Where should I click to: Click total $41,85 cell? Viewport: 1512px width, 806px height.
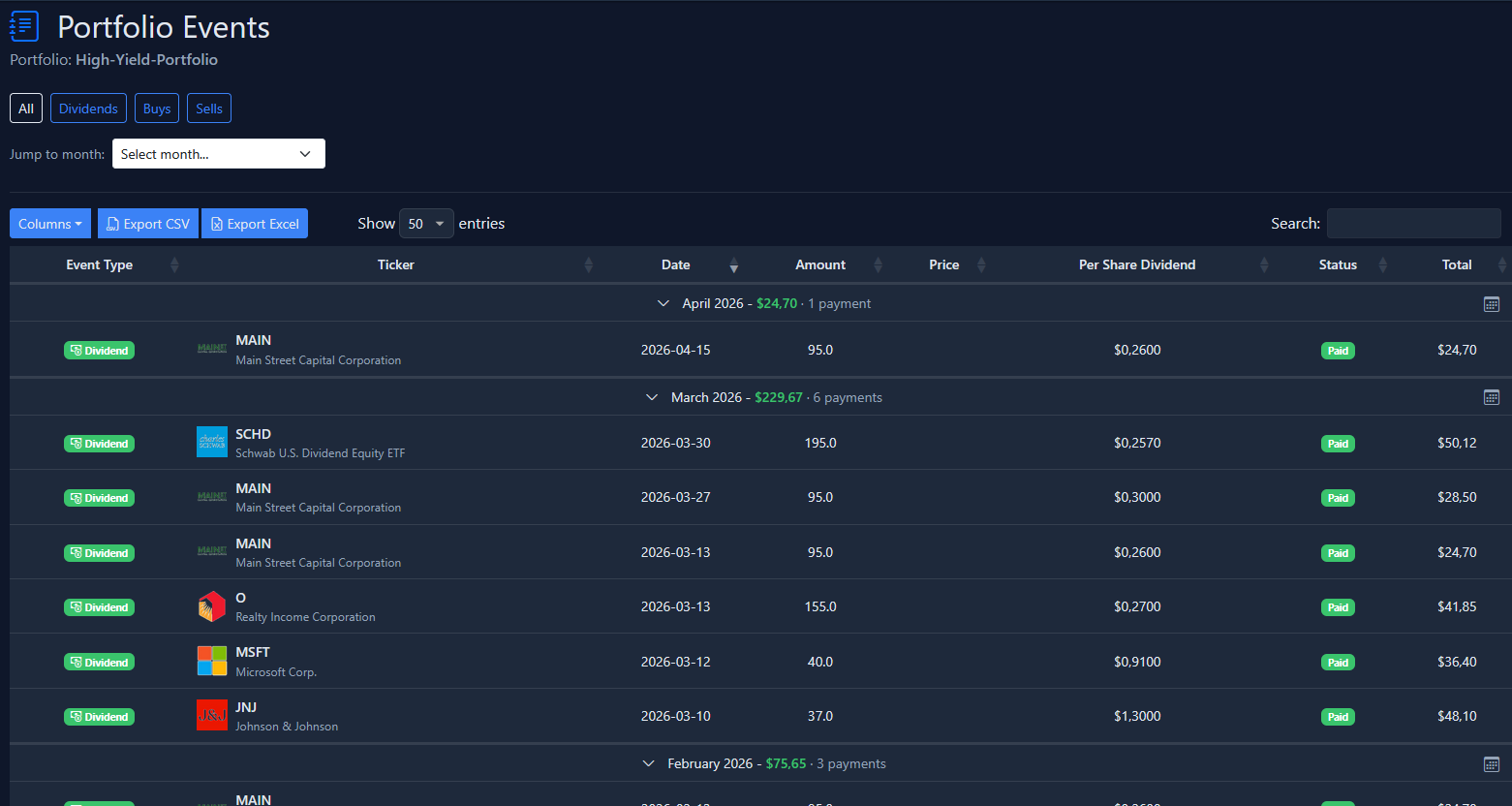coord(1457,606)
